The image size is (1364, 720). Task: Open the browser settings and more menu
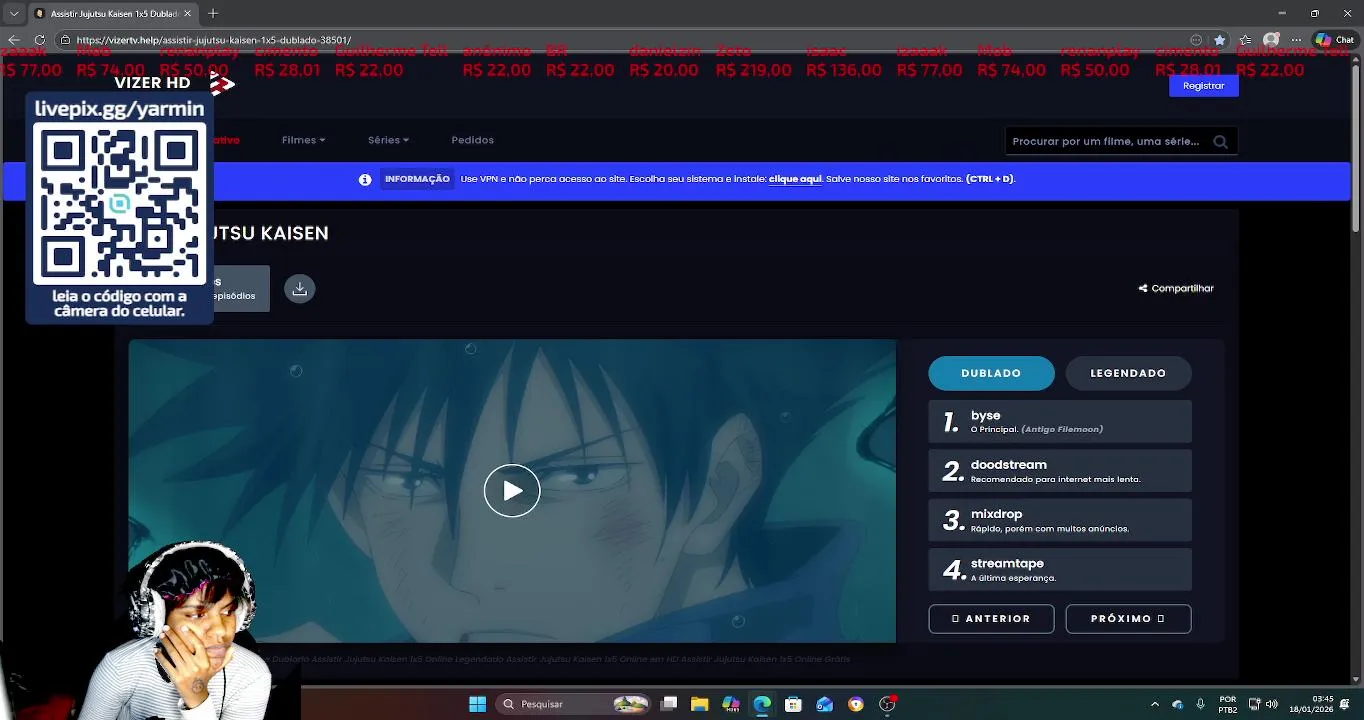pyautogui.click(x=1298, y=40)
